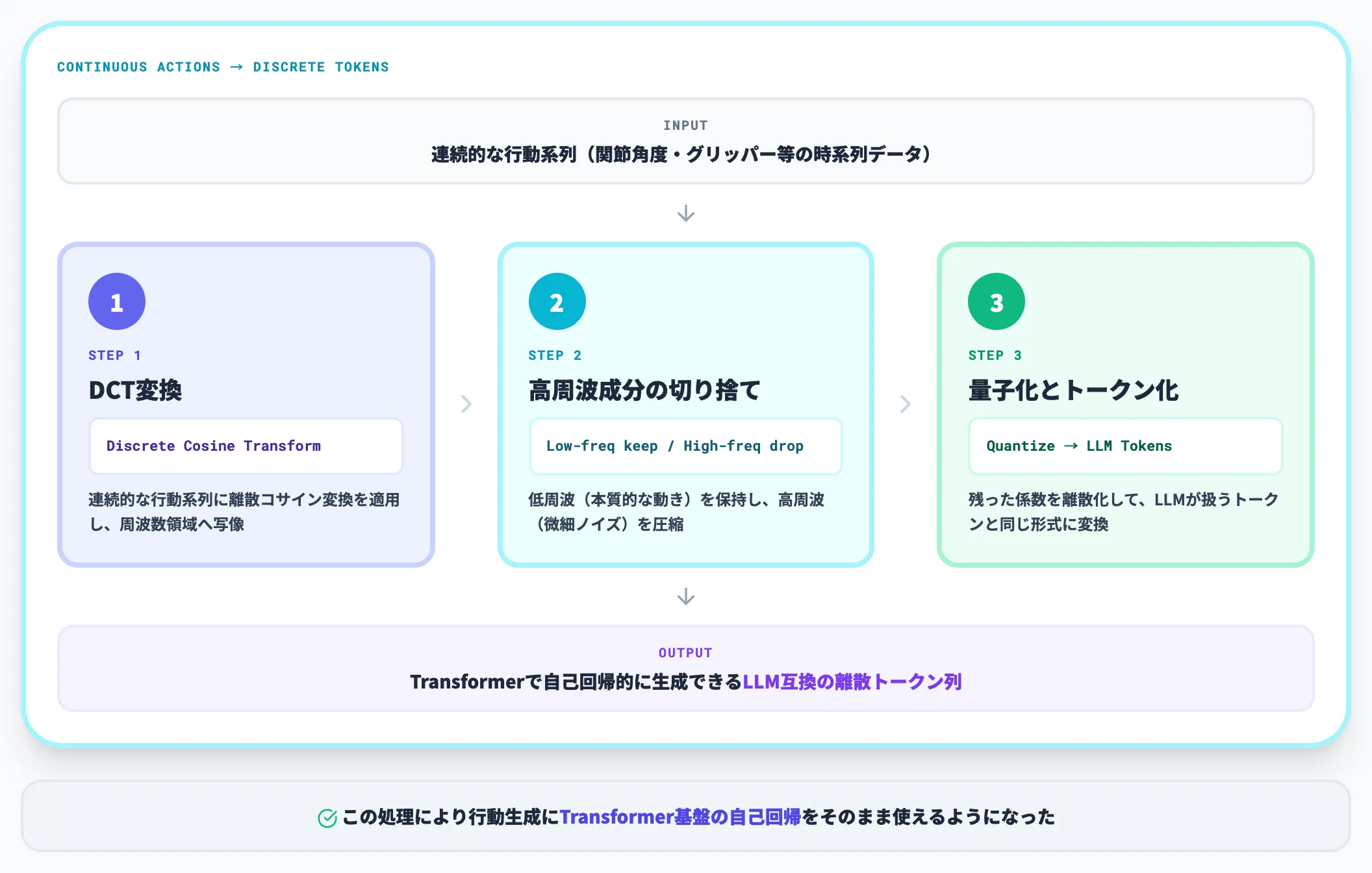Click 'をそのまま使えるようになった' in the footer note

(928, 817)
